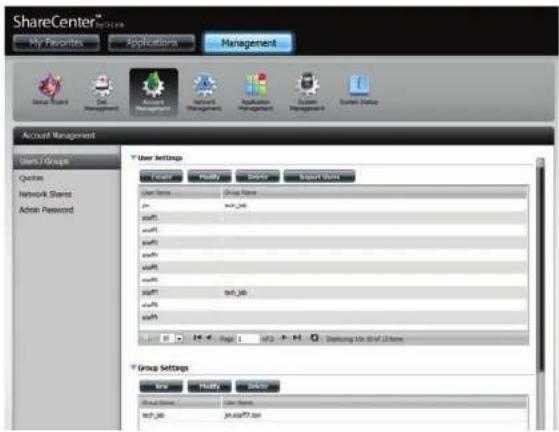Switch to the Applications tab
Viewport: 559px width, 432px height.
pos(152,43)
